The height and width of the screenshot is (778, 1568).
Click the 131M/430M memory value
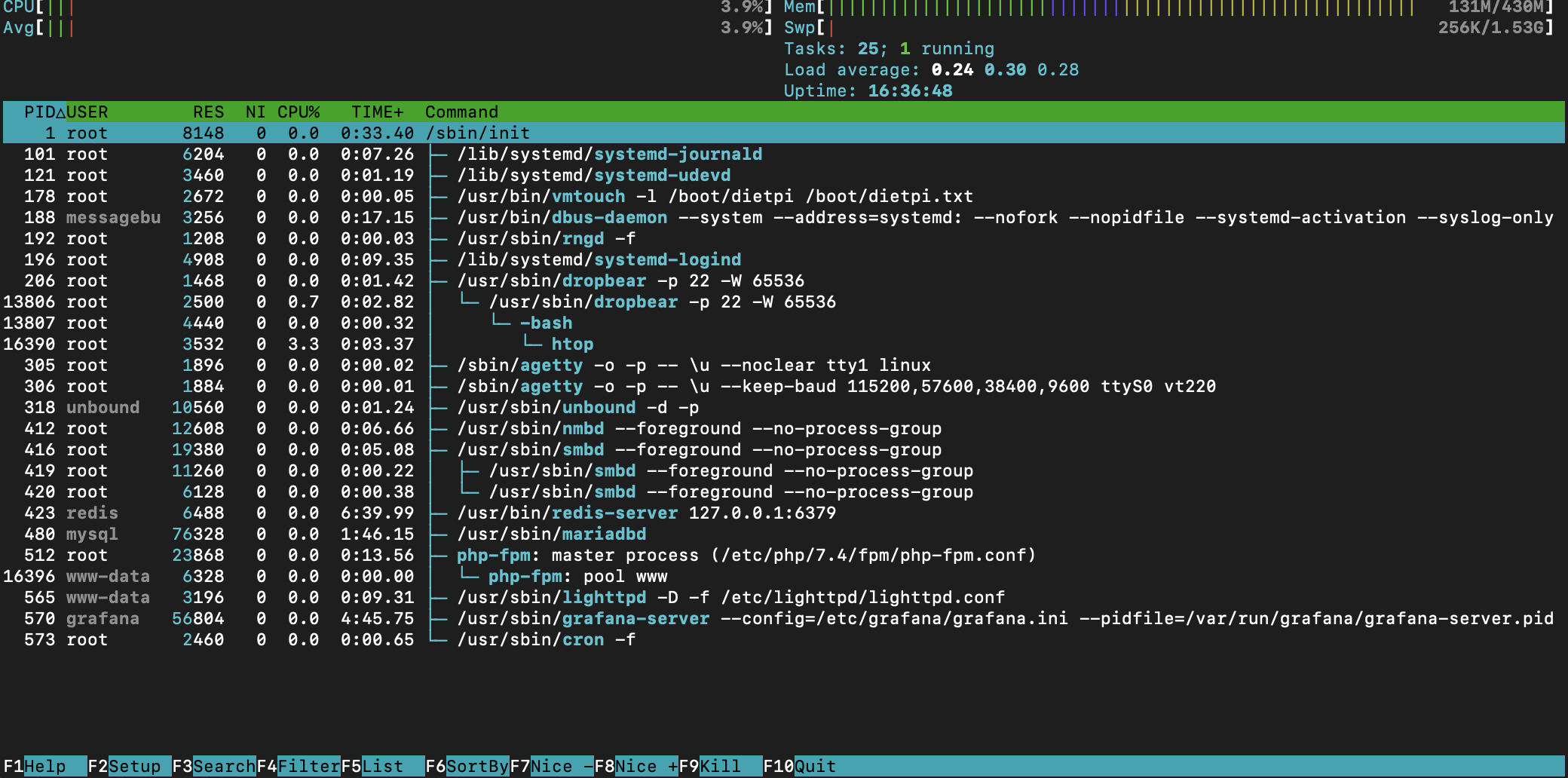point(1496,8)
